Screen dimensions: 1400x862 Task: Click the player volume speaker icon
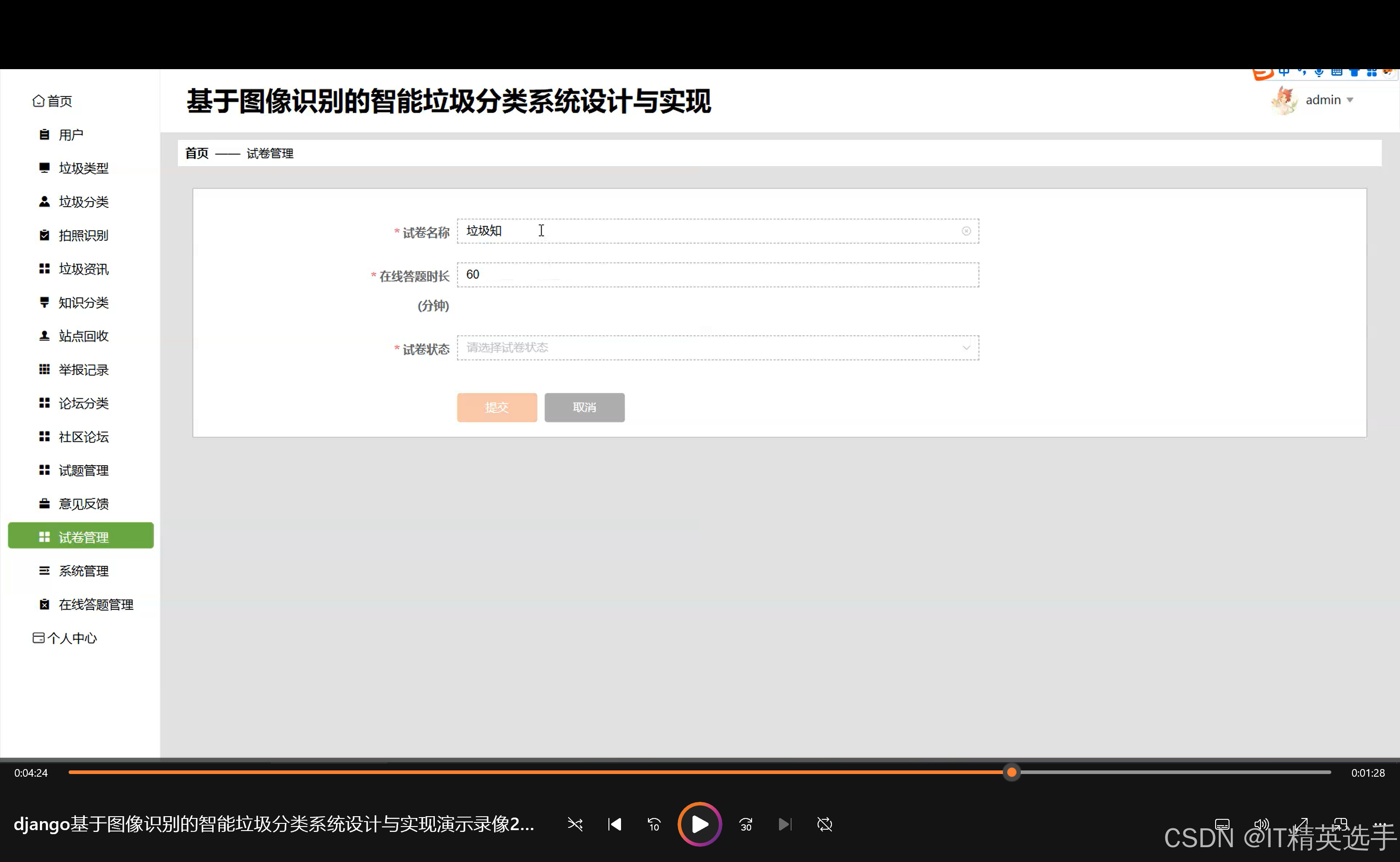pos(1262,824)
